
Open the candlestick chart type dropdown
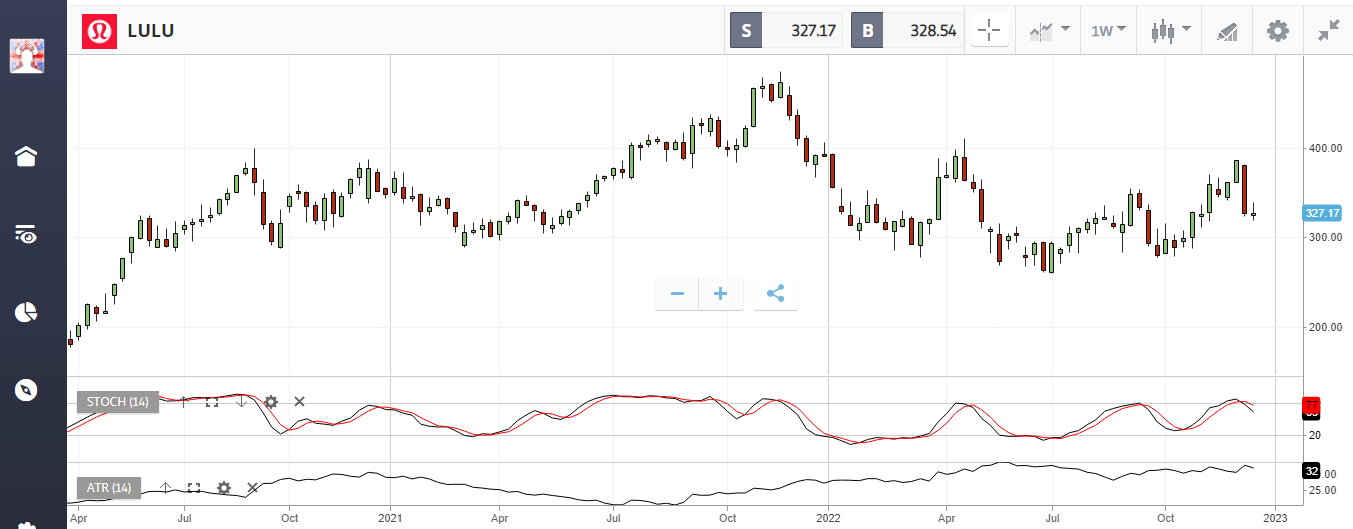click(x=1170, y=31)
